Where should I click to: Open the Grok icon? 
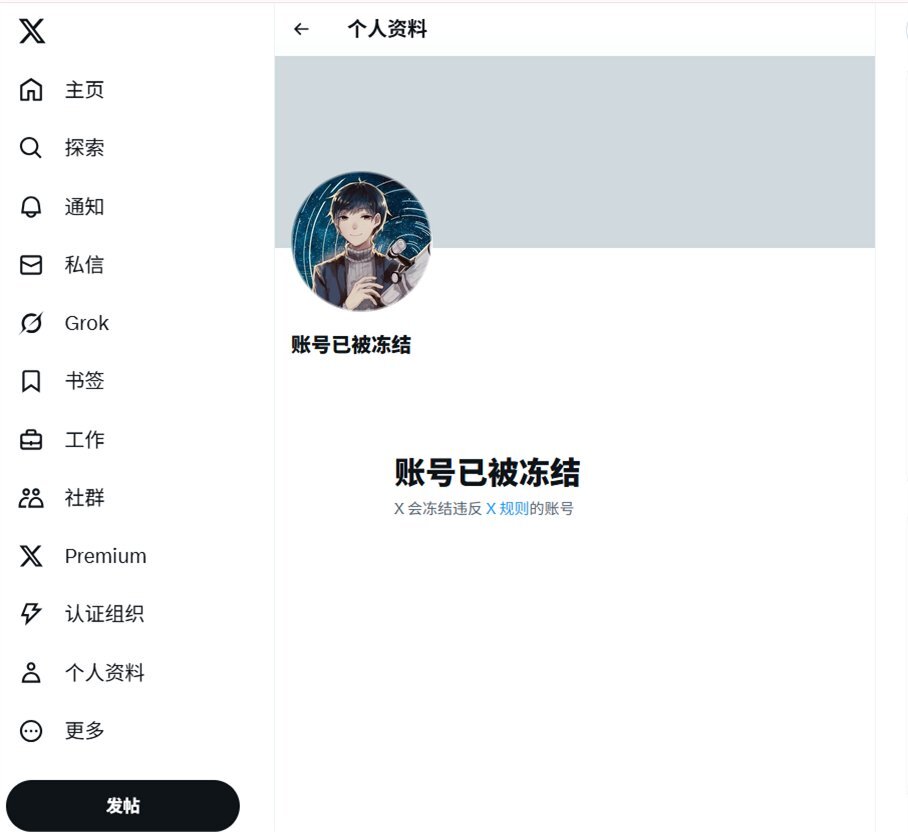click(x=31, y=322)
